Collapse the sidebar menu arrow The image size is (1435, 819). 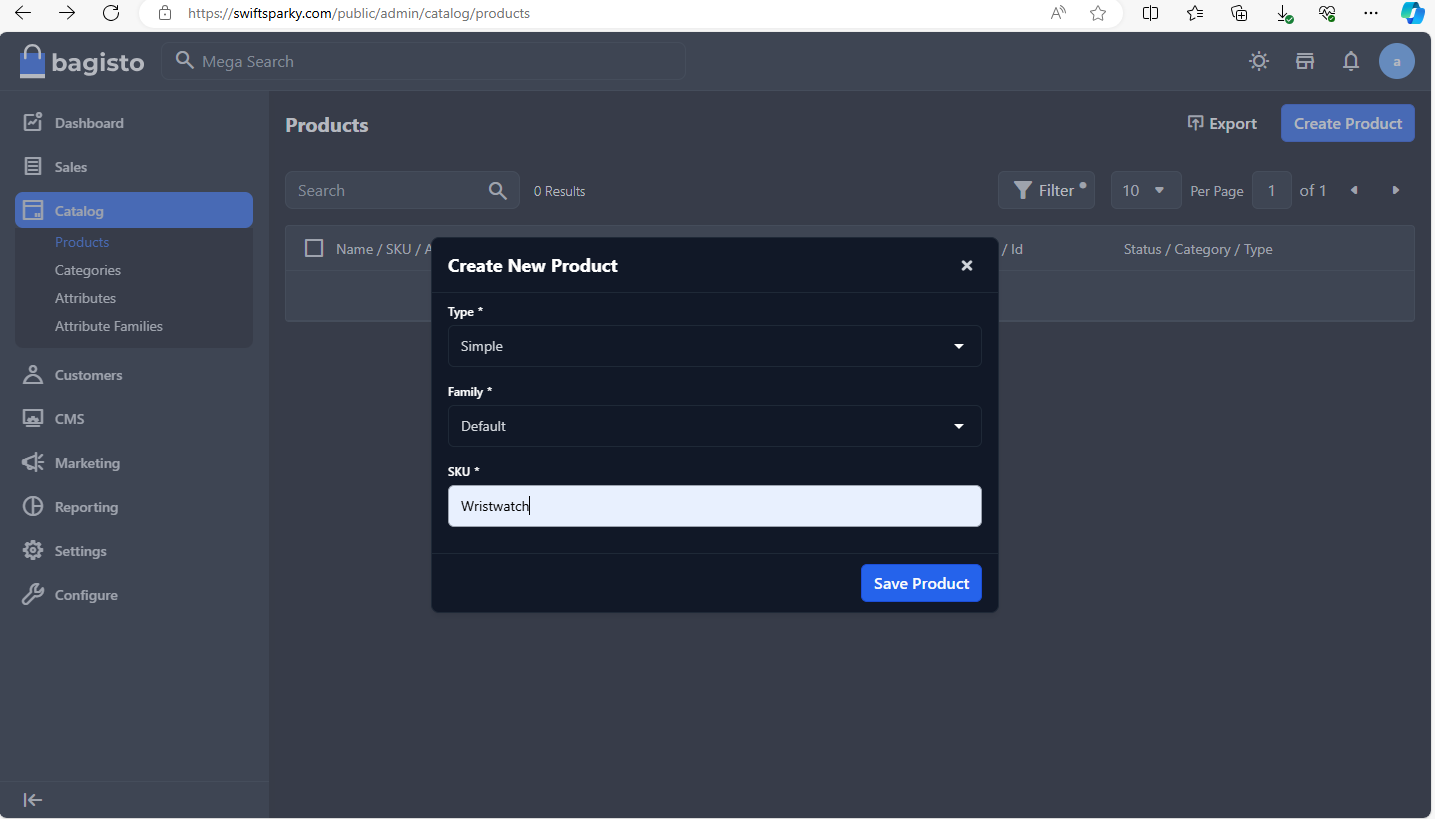[33, 800]
